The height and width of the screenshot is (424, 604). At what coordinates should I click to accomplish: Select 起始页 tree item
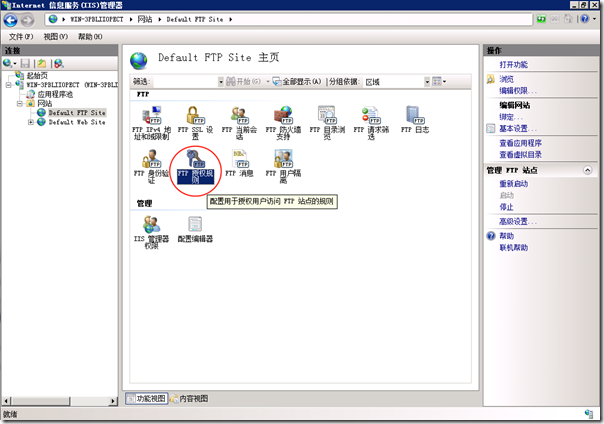point(37,75)
